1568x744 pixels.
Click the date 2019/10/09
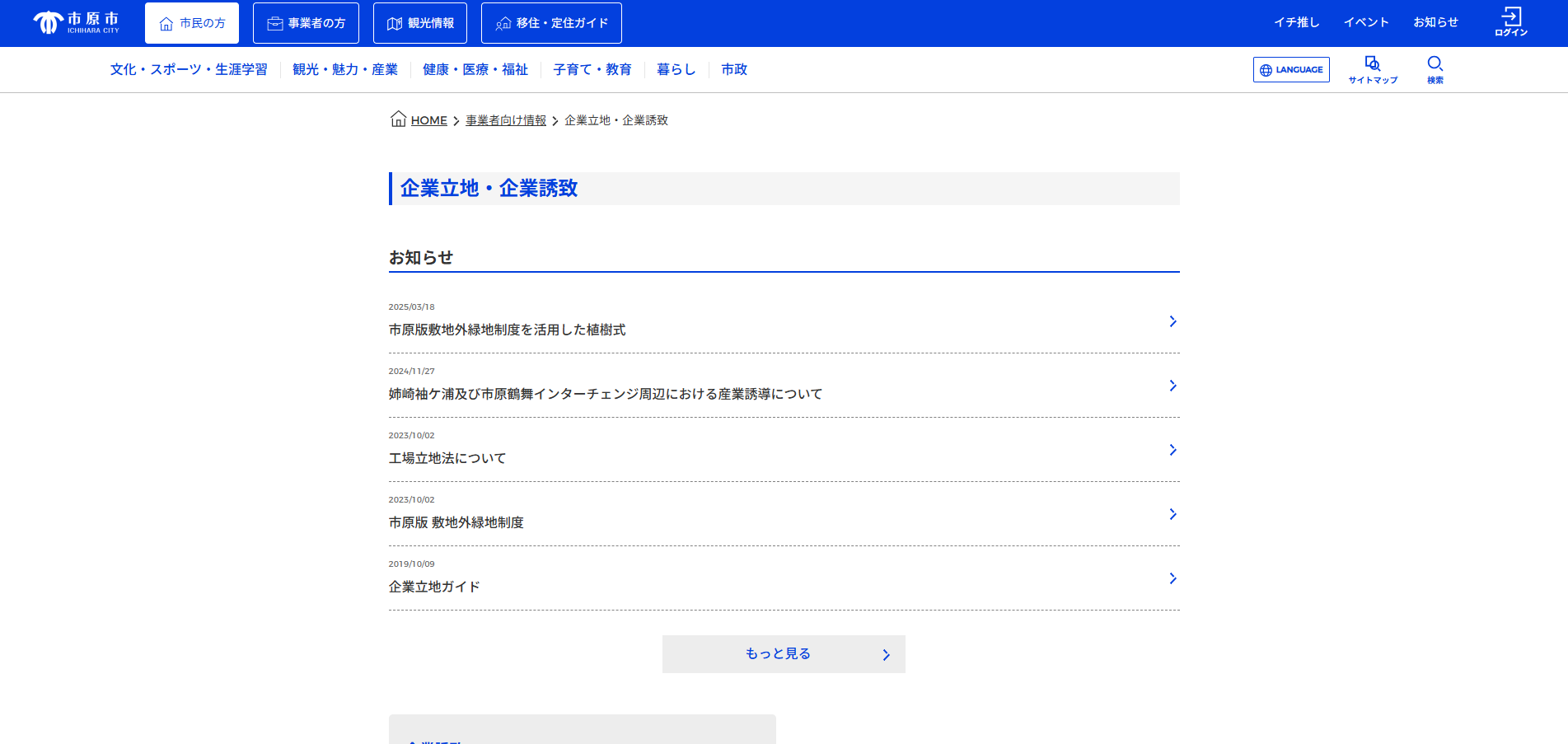coord(411,564)
